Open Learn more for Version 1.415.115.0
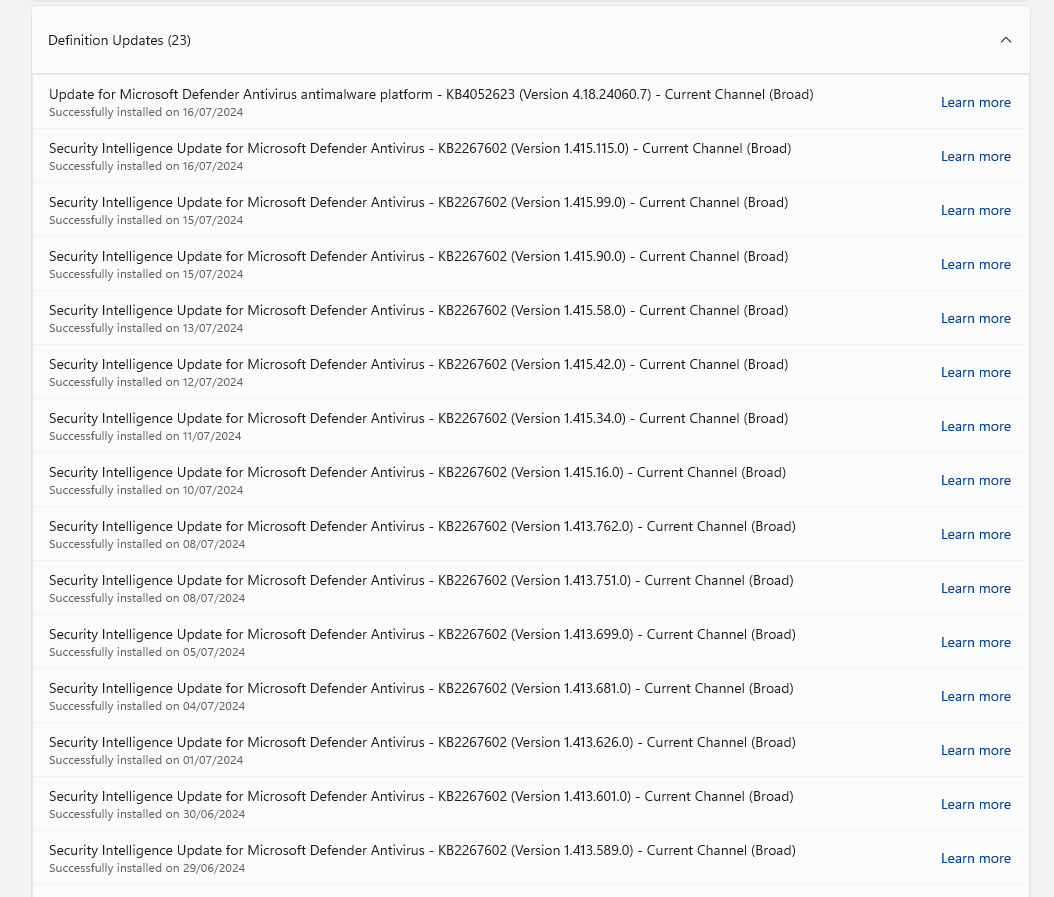The width and height of the screenshot is (1054, 897). (x=975, y=156)
